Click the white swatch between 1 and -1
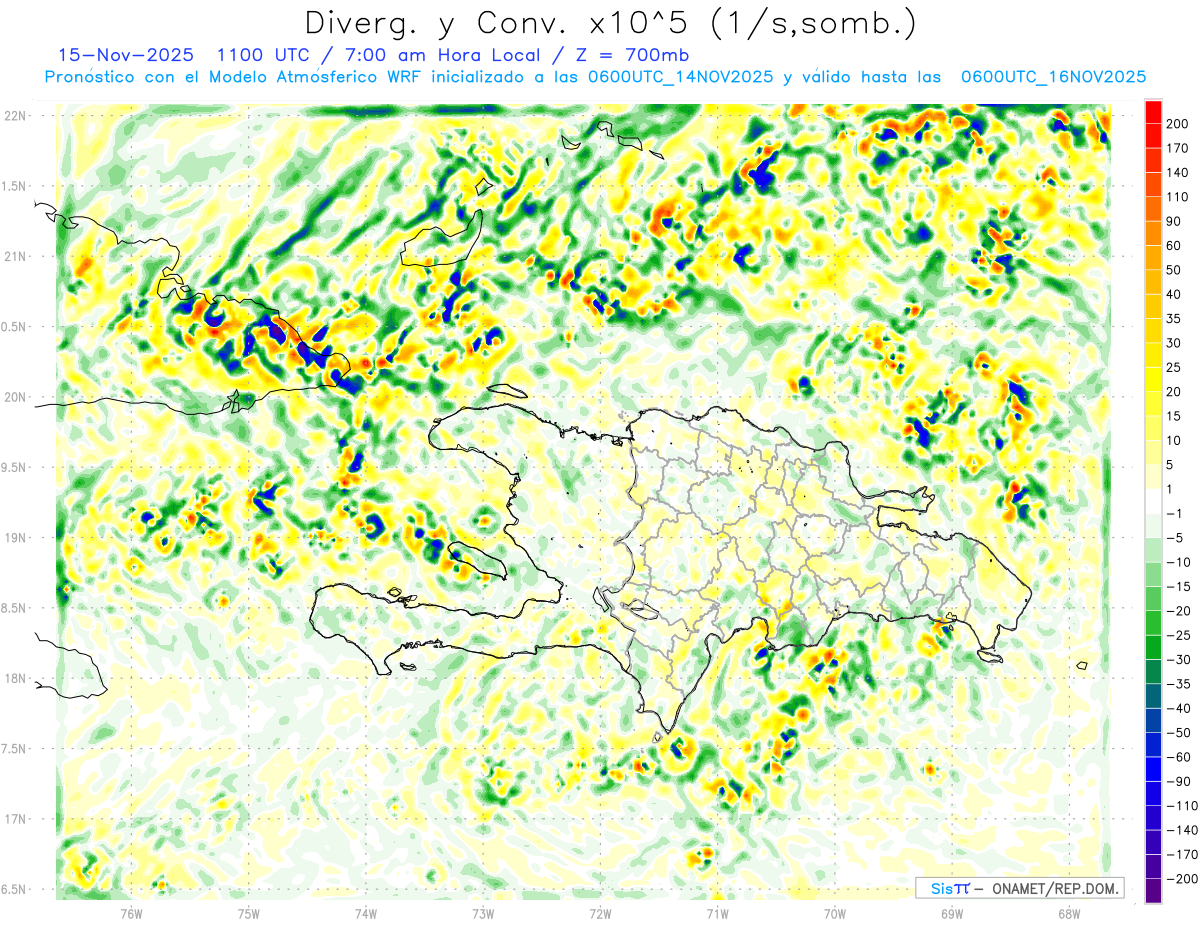1200x927 pixels. tap(1153, 500)
